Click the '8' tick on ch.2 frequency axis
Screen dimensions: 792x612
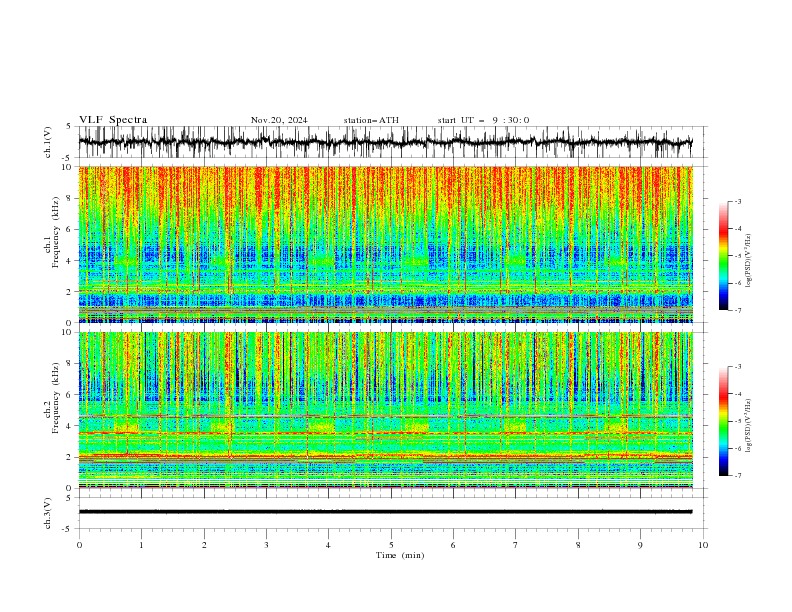point(71,364)
